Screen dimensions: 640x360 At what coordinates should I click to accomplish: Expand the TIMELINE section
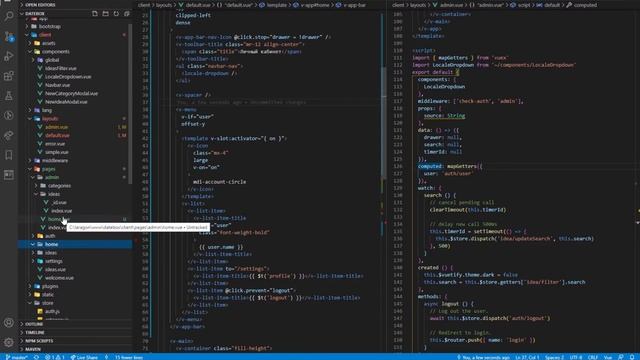click(76, 332)
